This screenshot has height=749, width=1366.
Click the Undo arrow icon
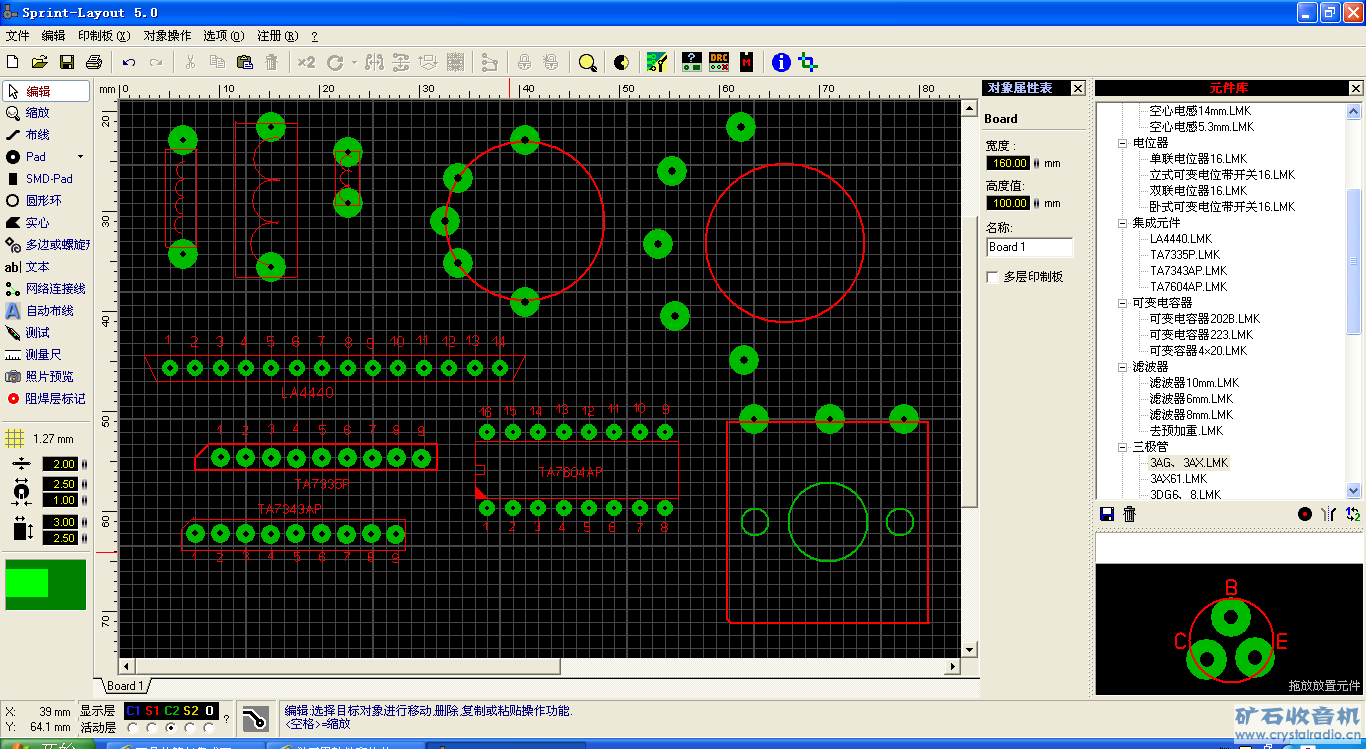[x=129, y=62]
